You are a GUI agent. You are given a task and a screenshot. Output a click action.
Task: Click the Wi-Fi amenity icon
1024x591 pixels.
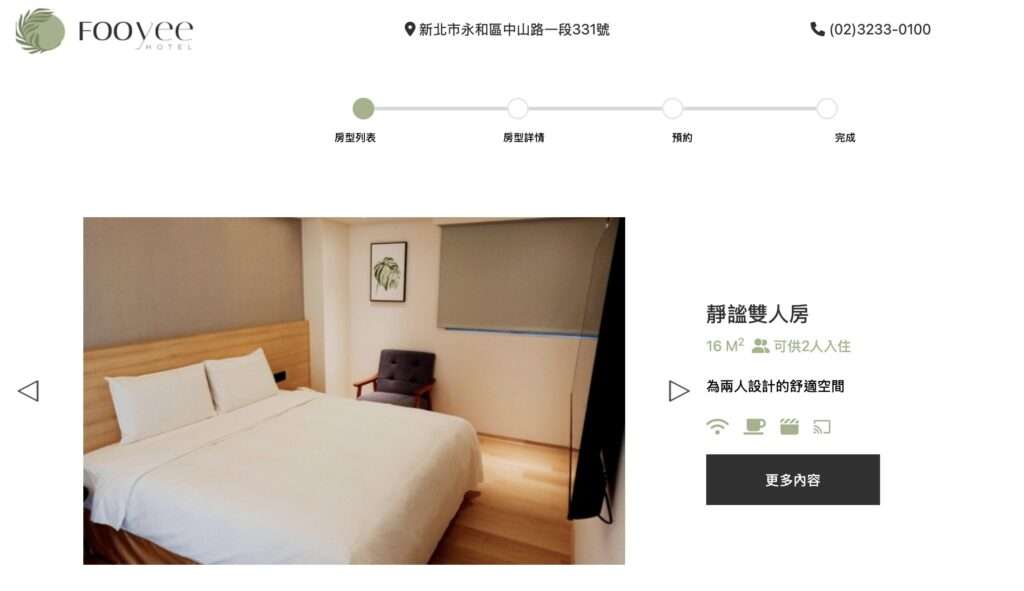pos(717,426)
